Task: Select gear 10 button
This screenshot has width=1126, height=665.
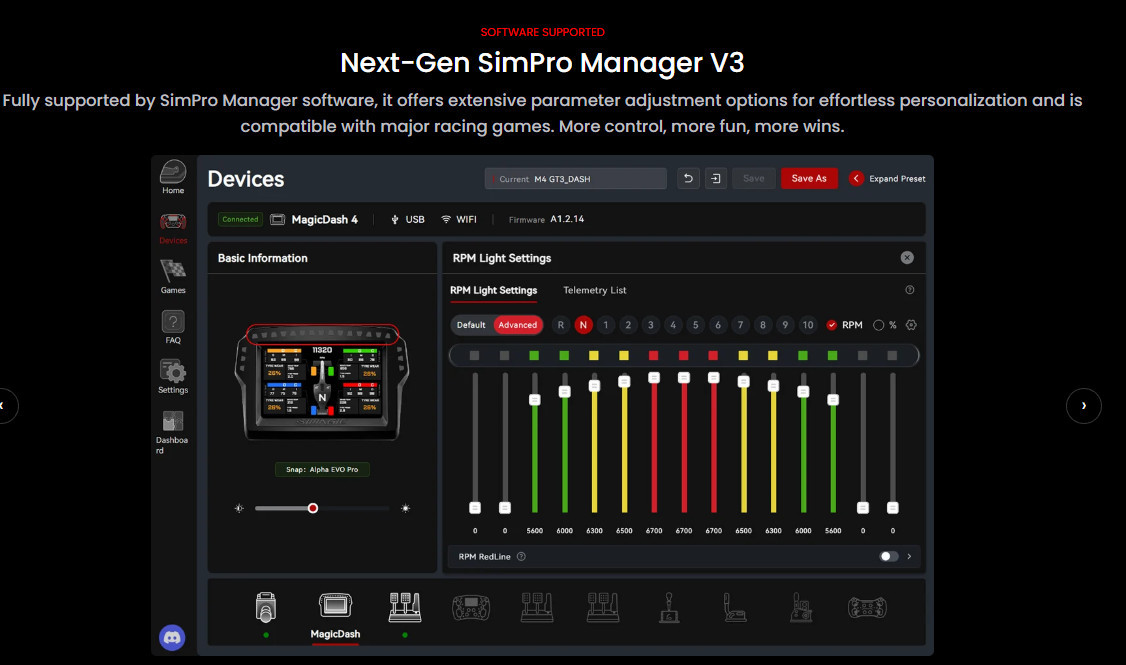Action: (808, 325)
